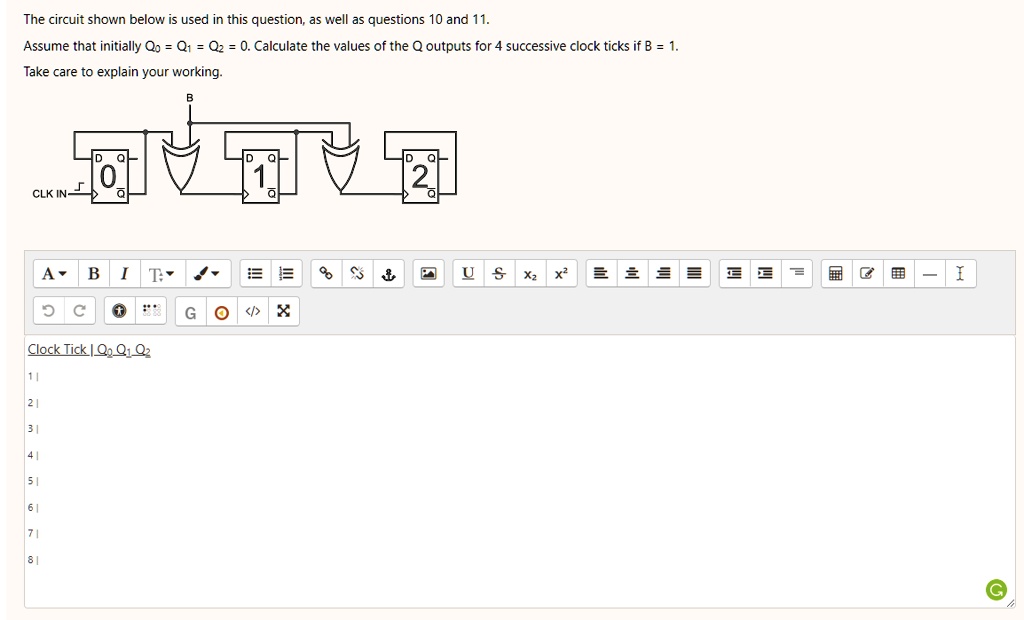This screenshot has height=620, width=1024.
Task: Apply subscript formatting
Action: click(530, 273)
